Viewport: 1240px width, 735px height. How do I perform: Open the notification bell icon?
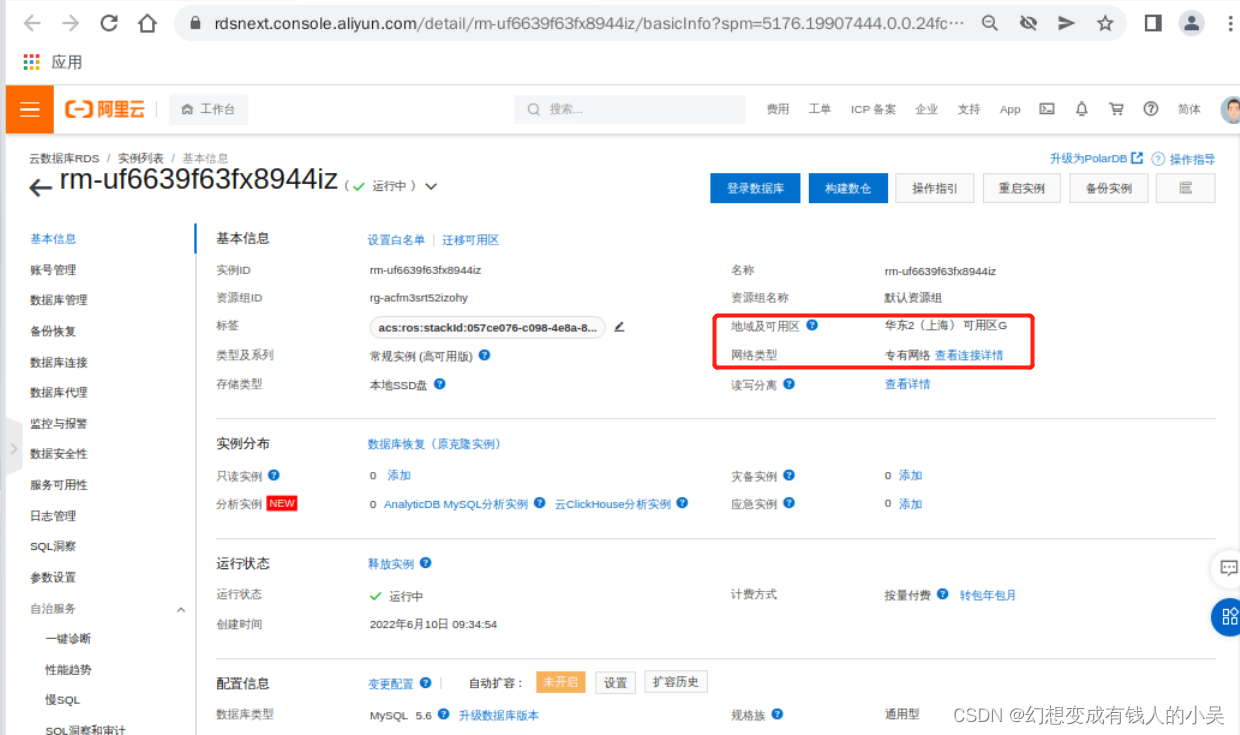tap(1081, 109)
